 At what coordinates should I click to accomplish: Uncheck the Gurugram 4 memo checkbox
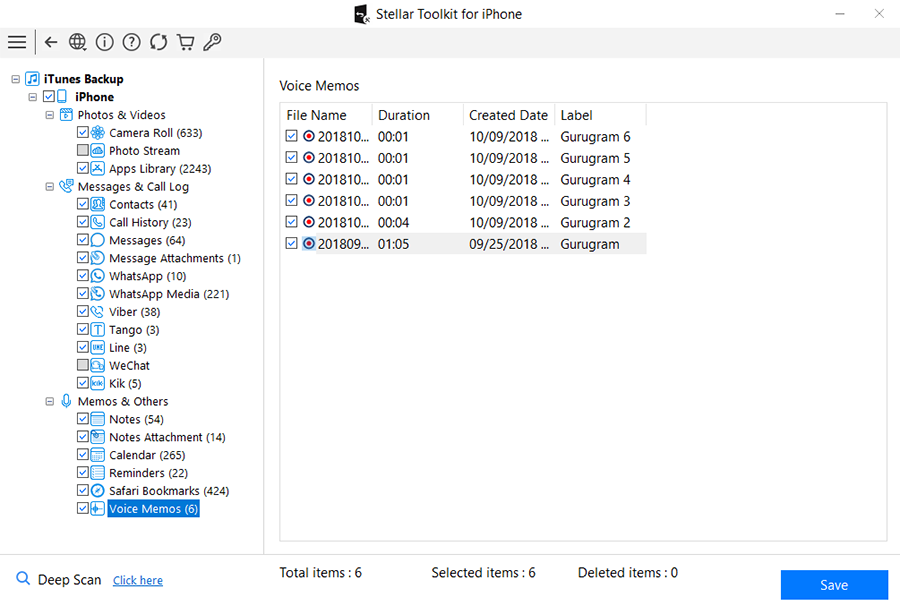pyautogui.click(x=292, y=179)
